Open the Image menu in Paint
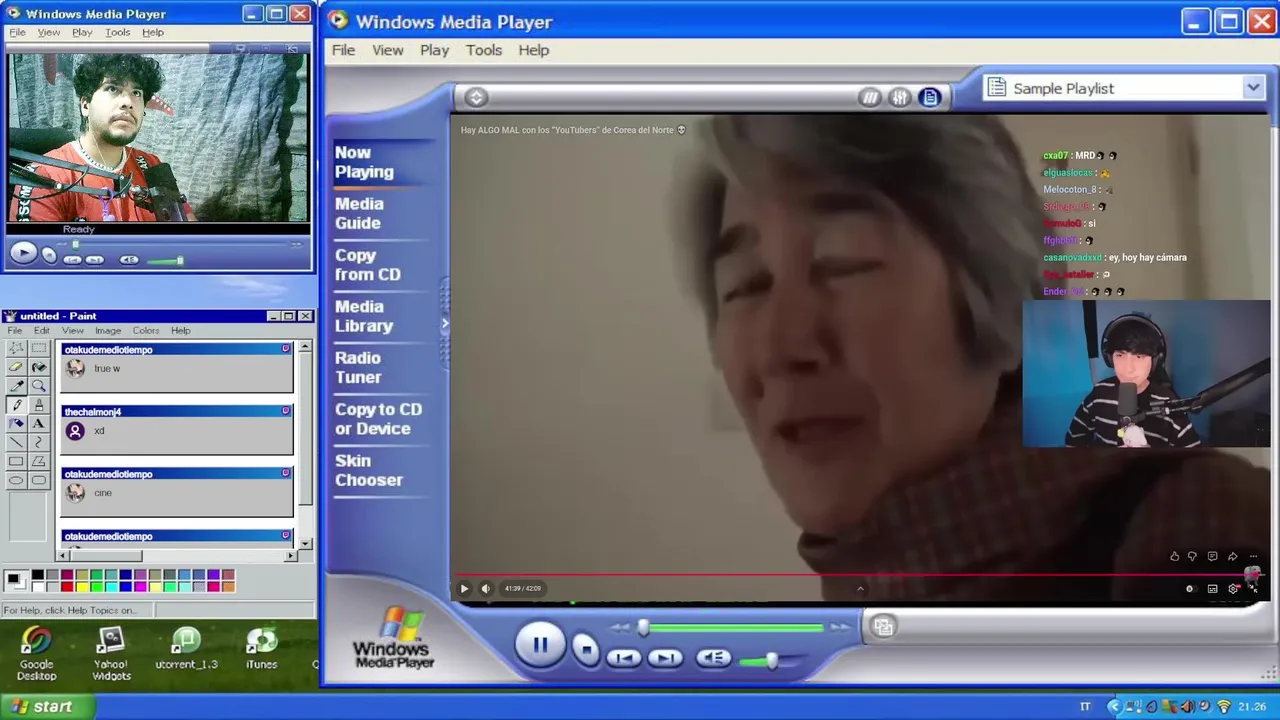Image resolution: width=1280 pixels, height=720 pixels. 108,331
